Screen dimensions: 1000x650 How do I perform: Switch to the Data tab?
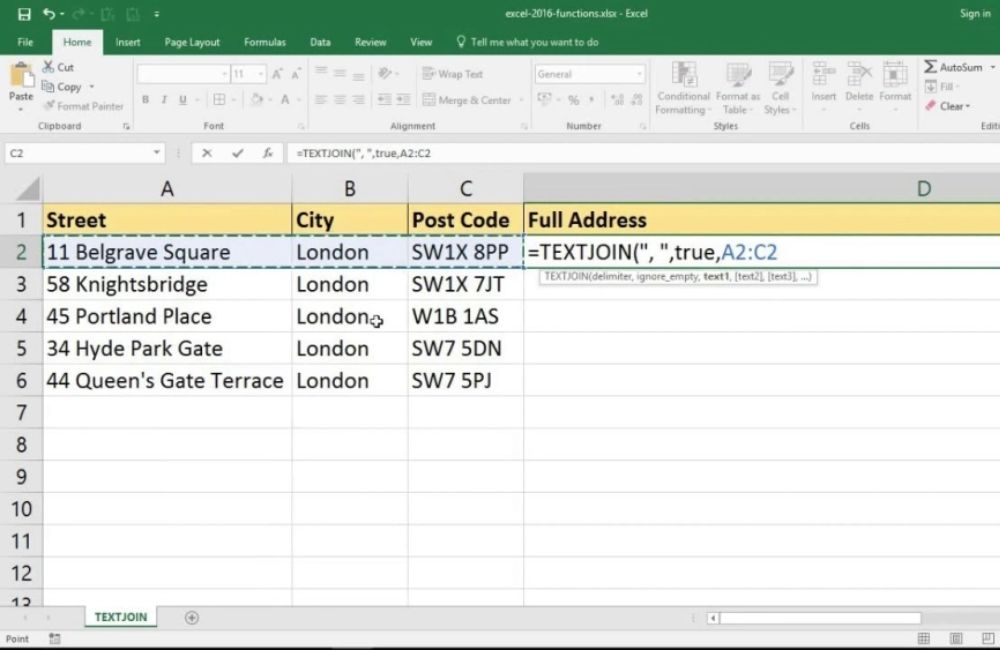click(x=320, y=42)
